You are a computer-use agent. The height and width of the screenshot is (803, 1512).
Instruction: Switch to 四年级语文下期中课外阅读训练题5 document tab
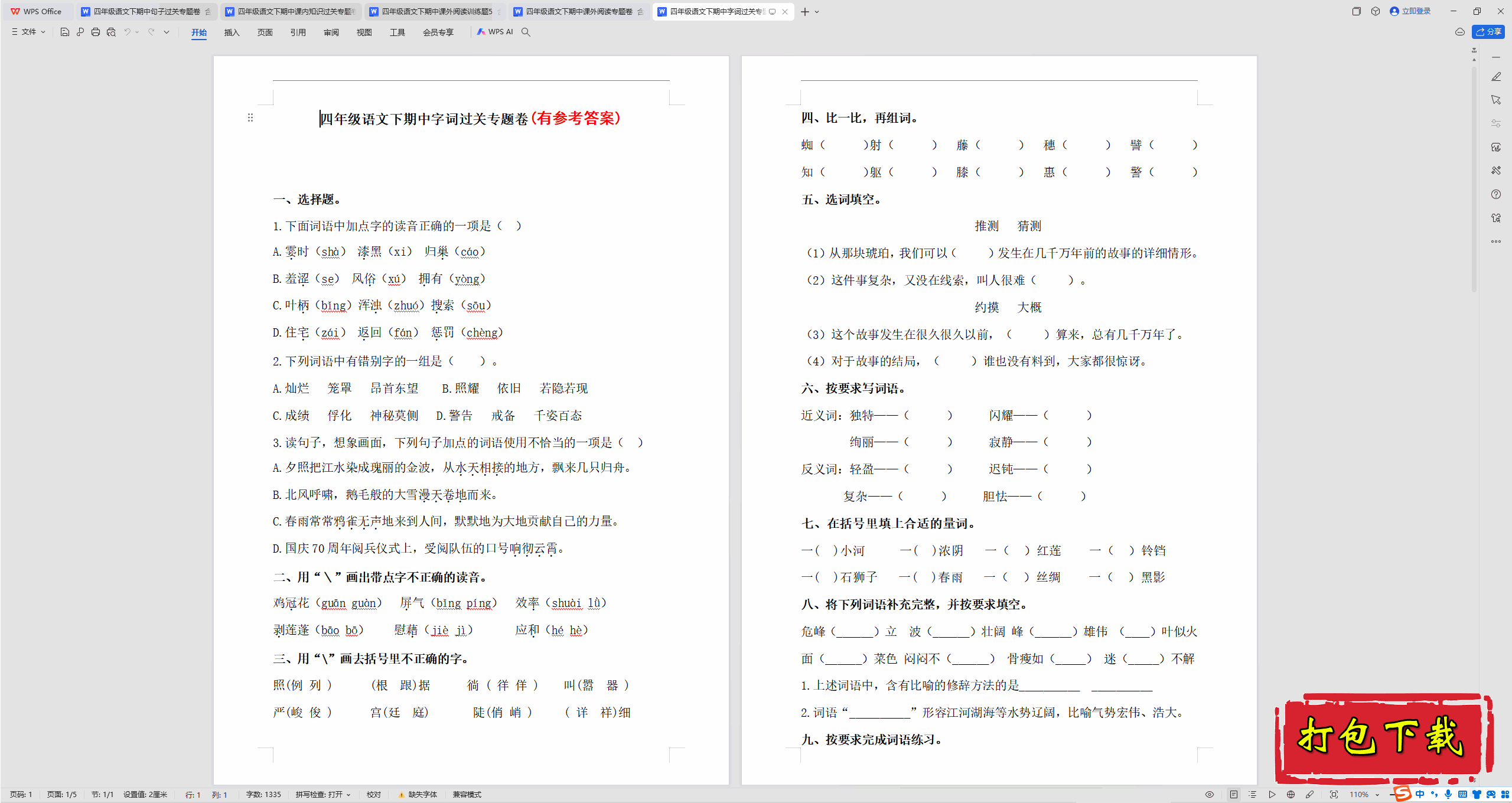435,11
